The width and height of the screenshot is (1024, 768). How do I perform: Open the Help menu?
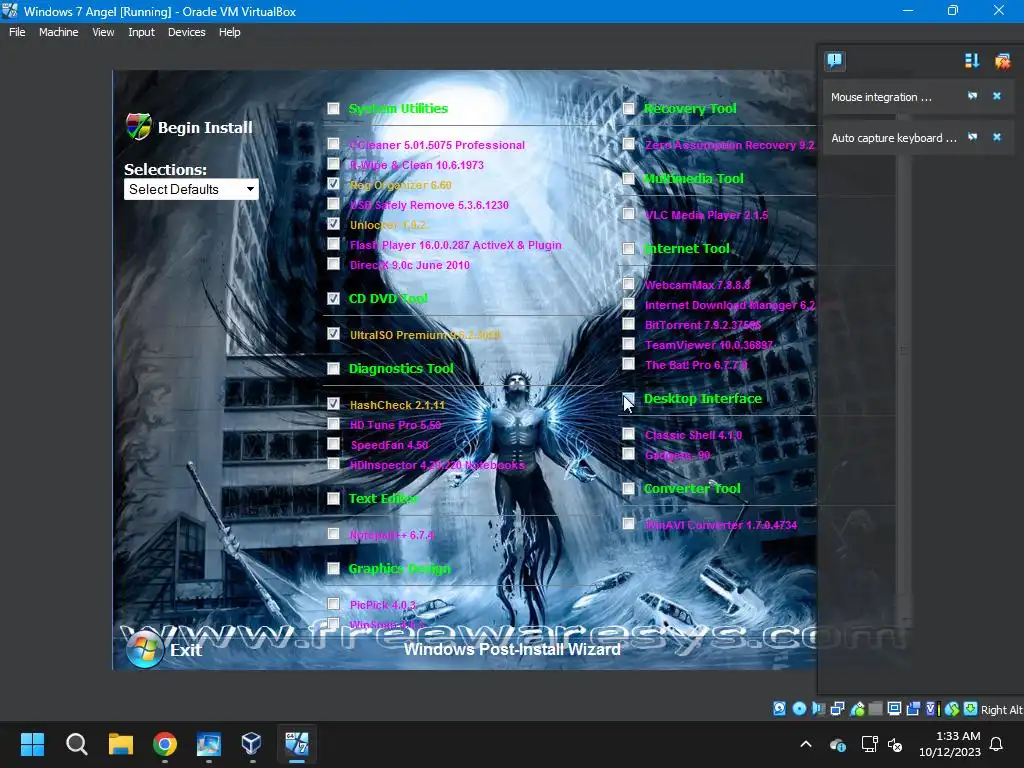pyautogui.click(x=229, y=32)
